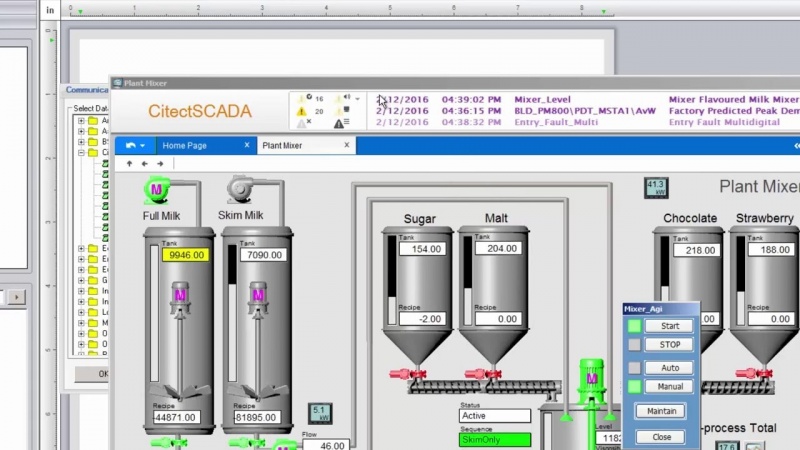Click the unacknowledged alarms icon showing 16
This screenshot has height=450, width=800.
304,98
